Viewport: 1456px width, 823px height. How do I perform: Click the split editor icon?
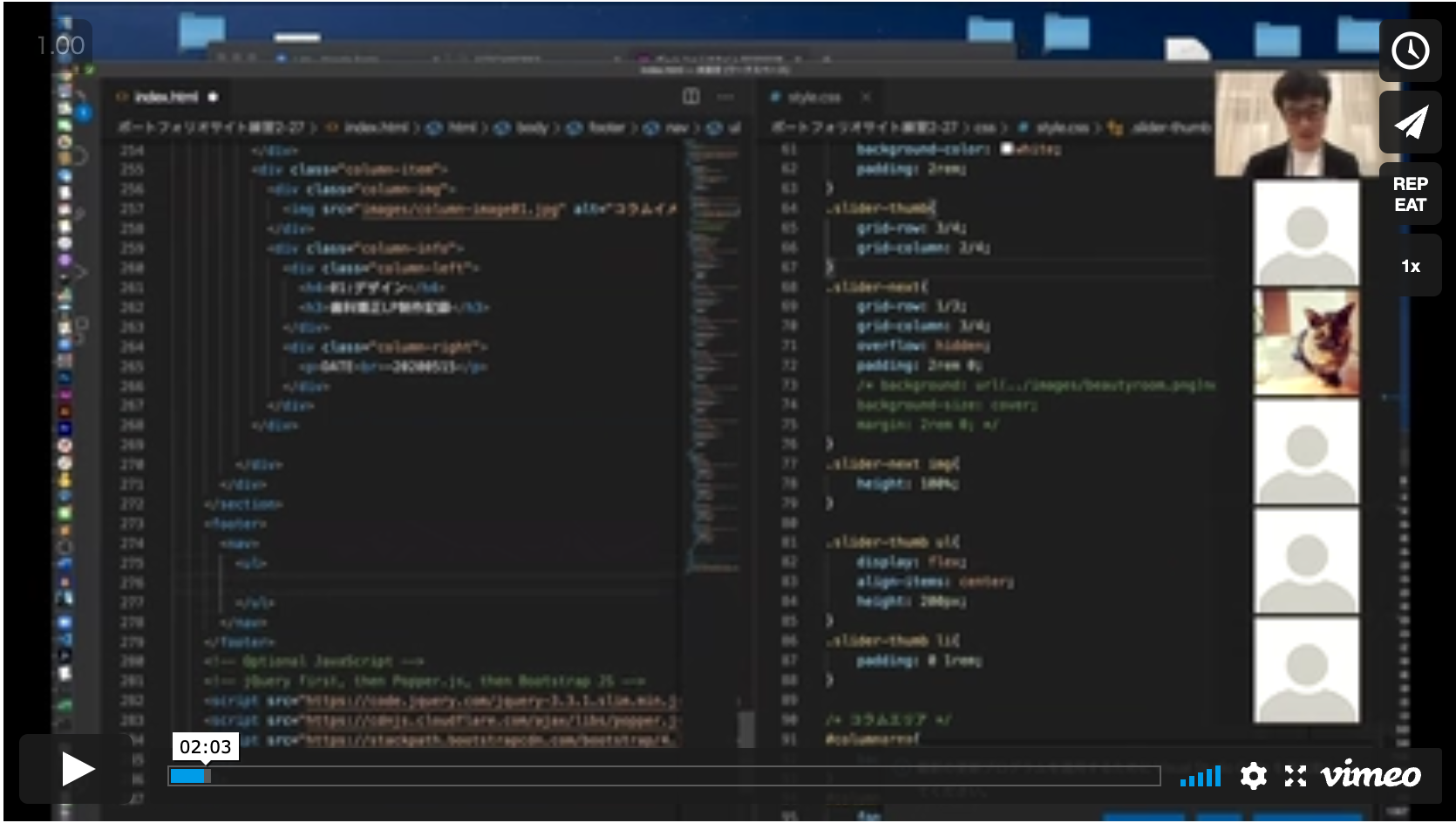[x=691, y=97]
